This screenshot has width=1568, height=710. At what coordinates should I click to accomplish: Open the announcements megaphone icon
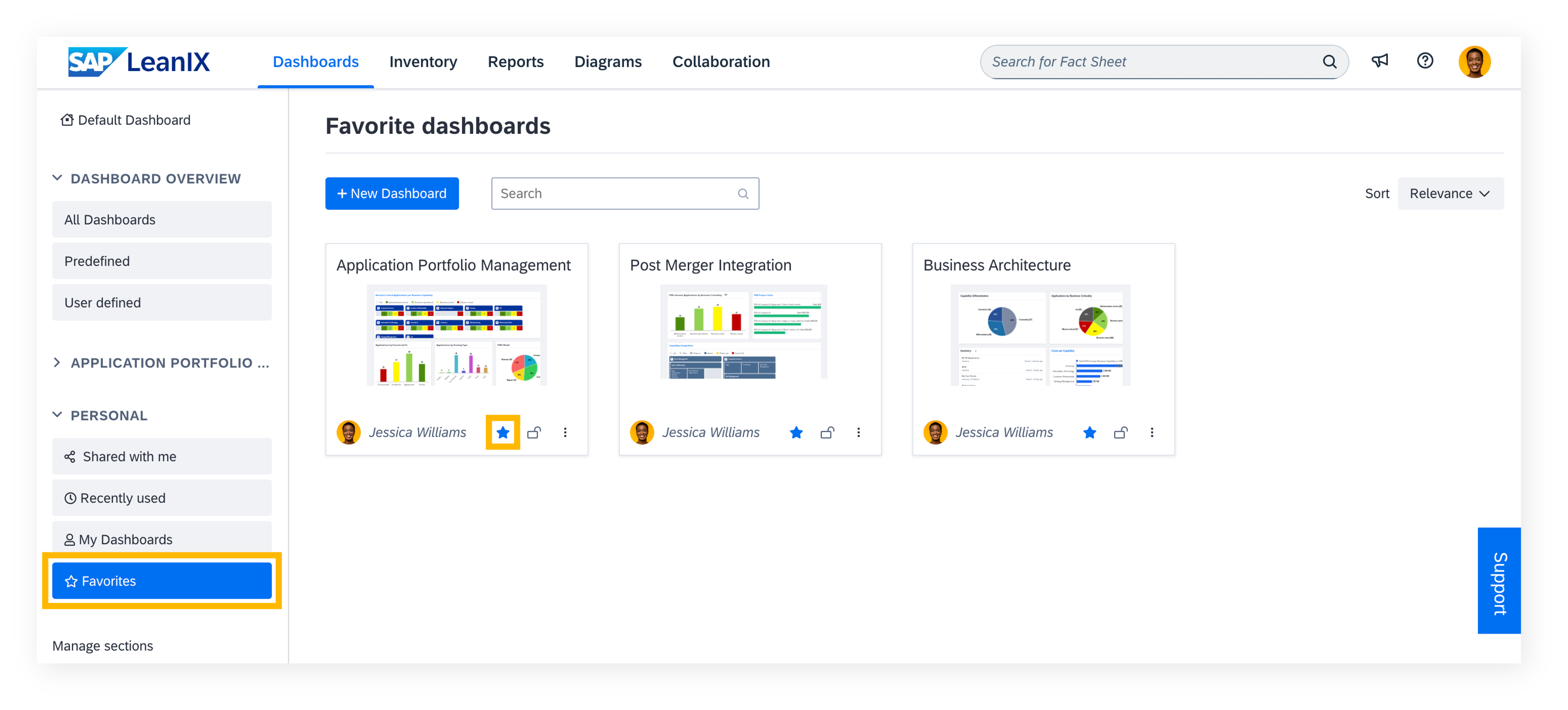click(1380, 61)
